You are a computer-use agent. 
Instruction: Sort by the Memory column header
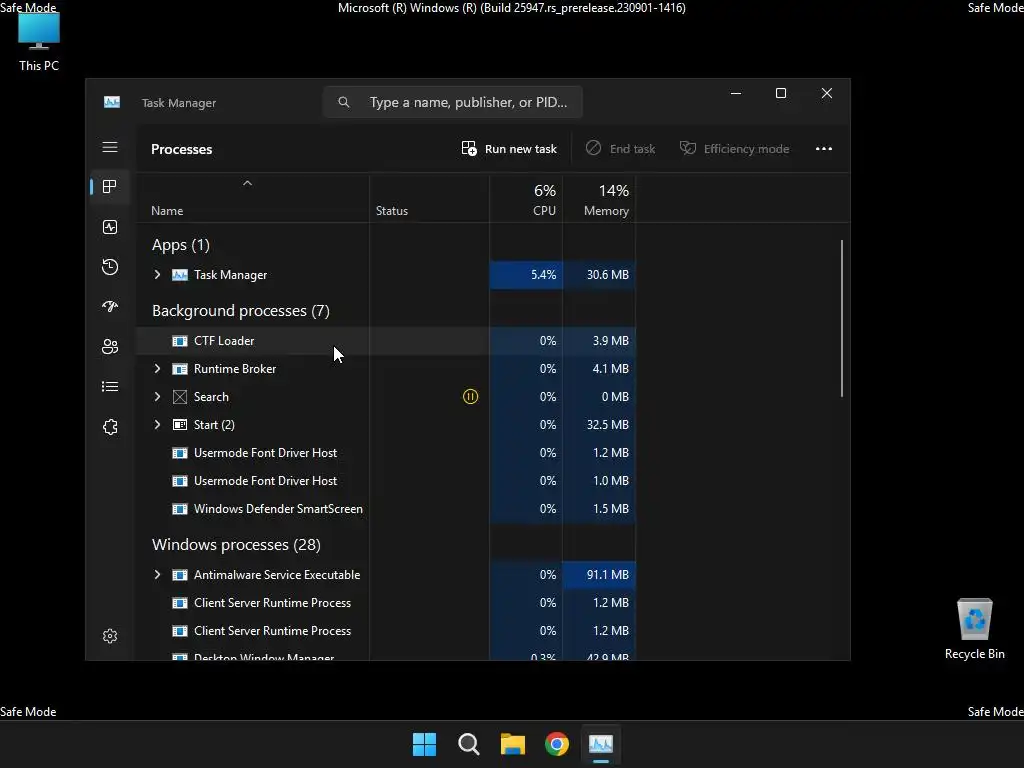coord(606,211)
